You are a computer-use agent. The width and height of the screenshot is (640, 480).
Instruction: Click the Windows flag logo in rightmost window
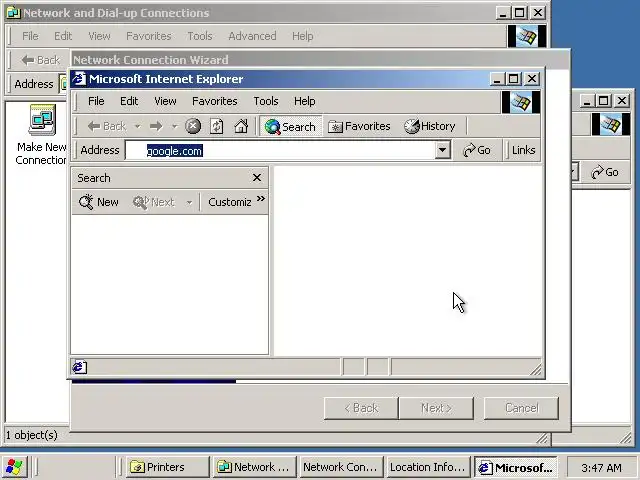click(x=611, y=124)
